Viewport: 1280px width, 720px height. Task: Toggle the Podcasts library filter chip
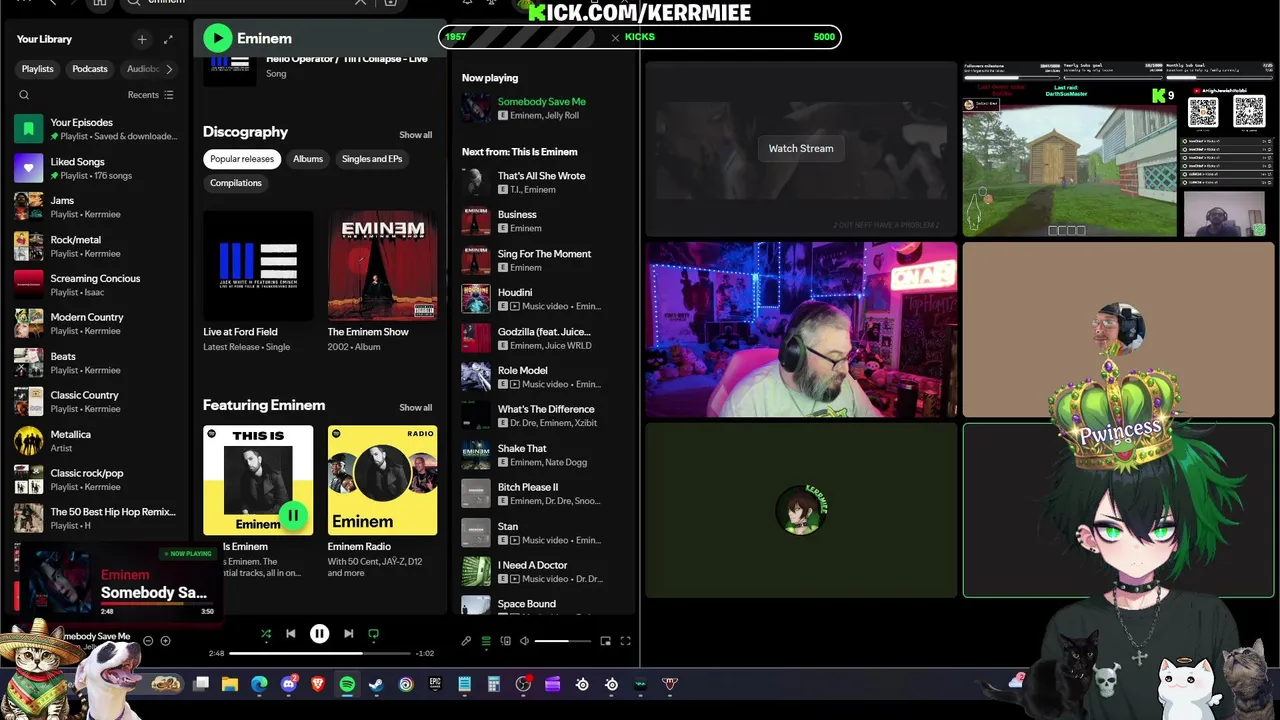(x=90, y=69)
